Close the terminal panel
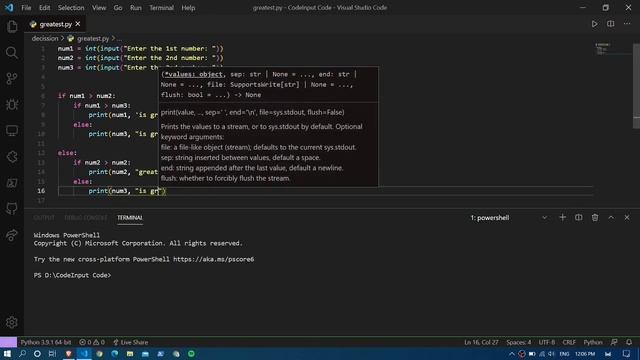The image size is (640, 360). click(627, 218)
